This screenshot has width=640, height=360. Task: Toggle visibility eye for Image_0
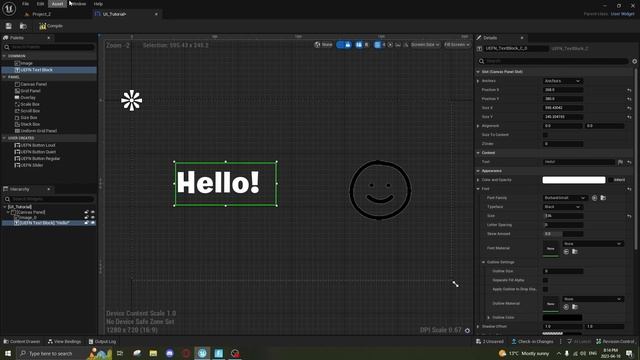93,218
